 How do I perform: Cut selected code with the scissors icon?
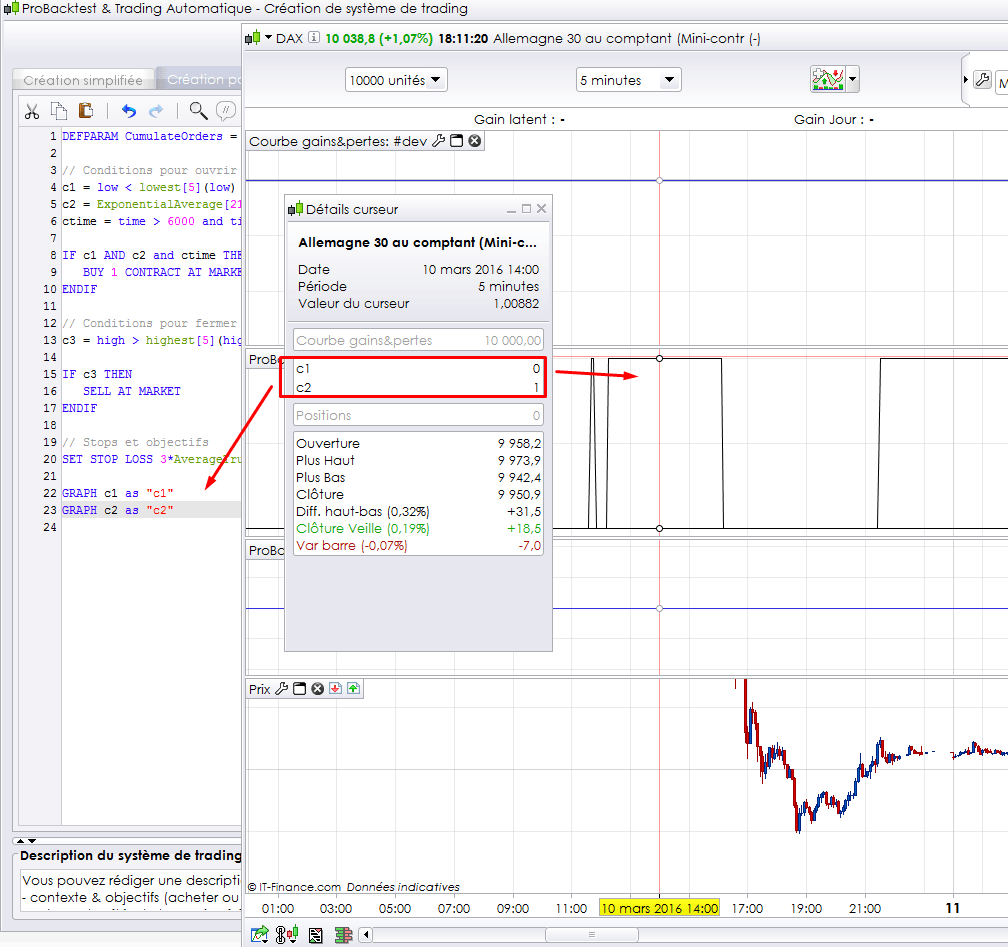(32, 111)
